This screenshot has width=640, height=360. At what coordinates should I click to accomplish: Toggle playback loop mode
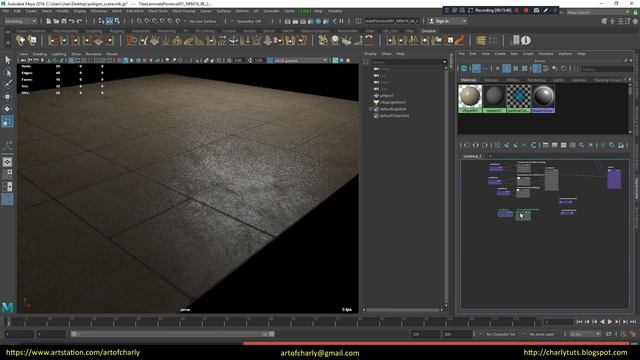click(x=609, y=334)
